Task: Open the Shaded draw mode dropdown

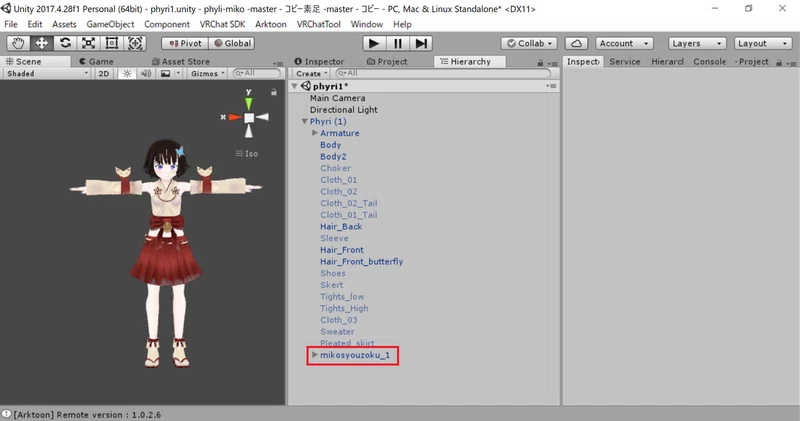Action: point(47,73)
